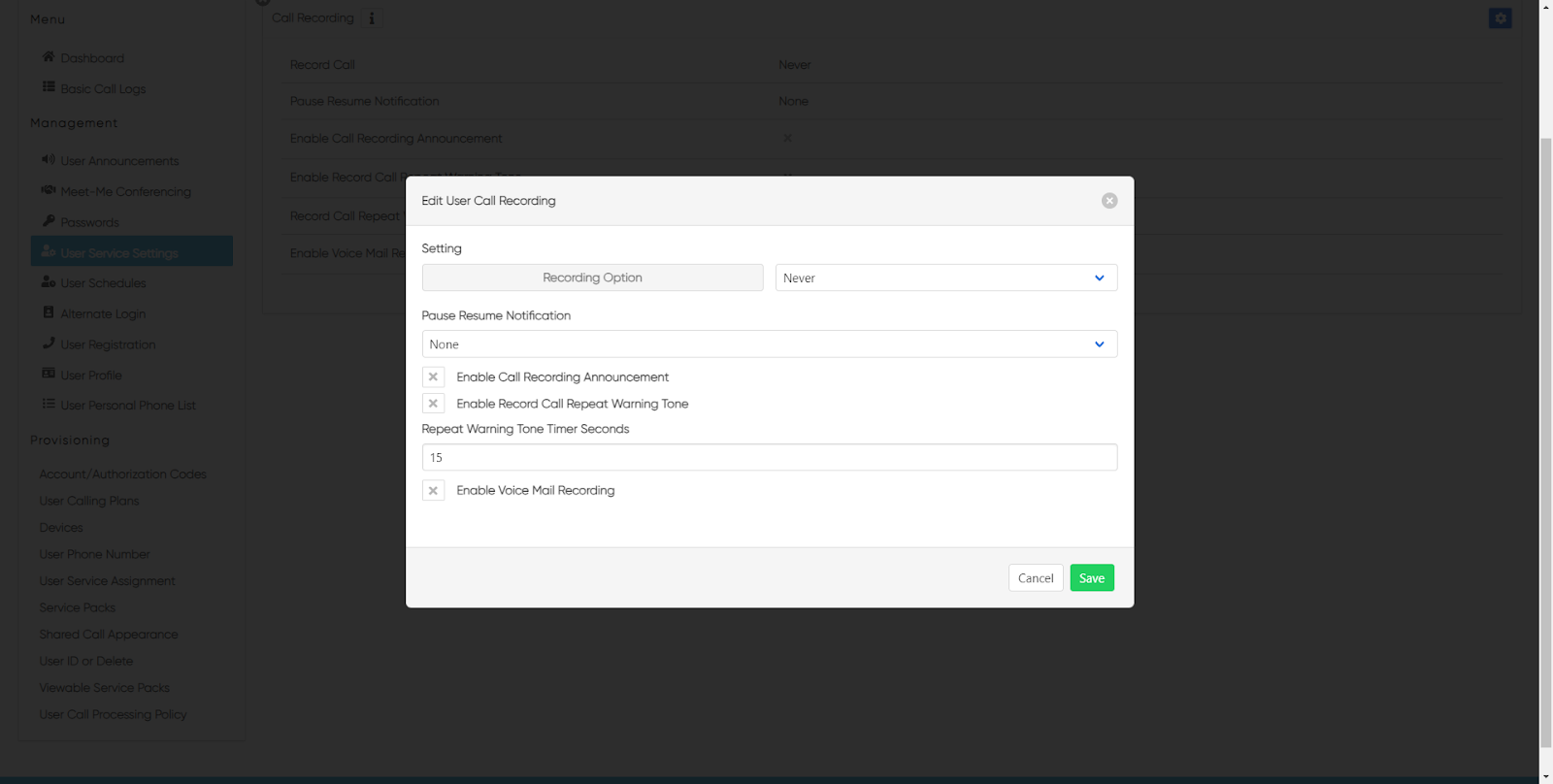Open the Recording Option Never dropdown
The height and width of the screenshot is (784, 1553).
click(946, 278)
